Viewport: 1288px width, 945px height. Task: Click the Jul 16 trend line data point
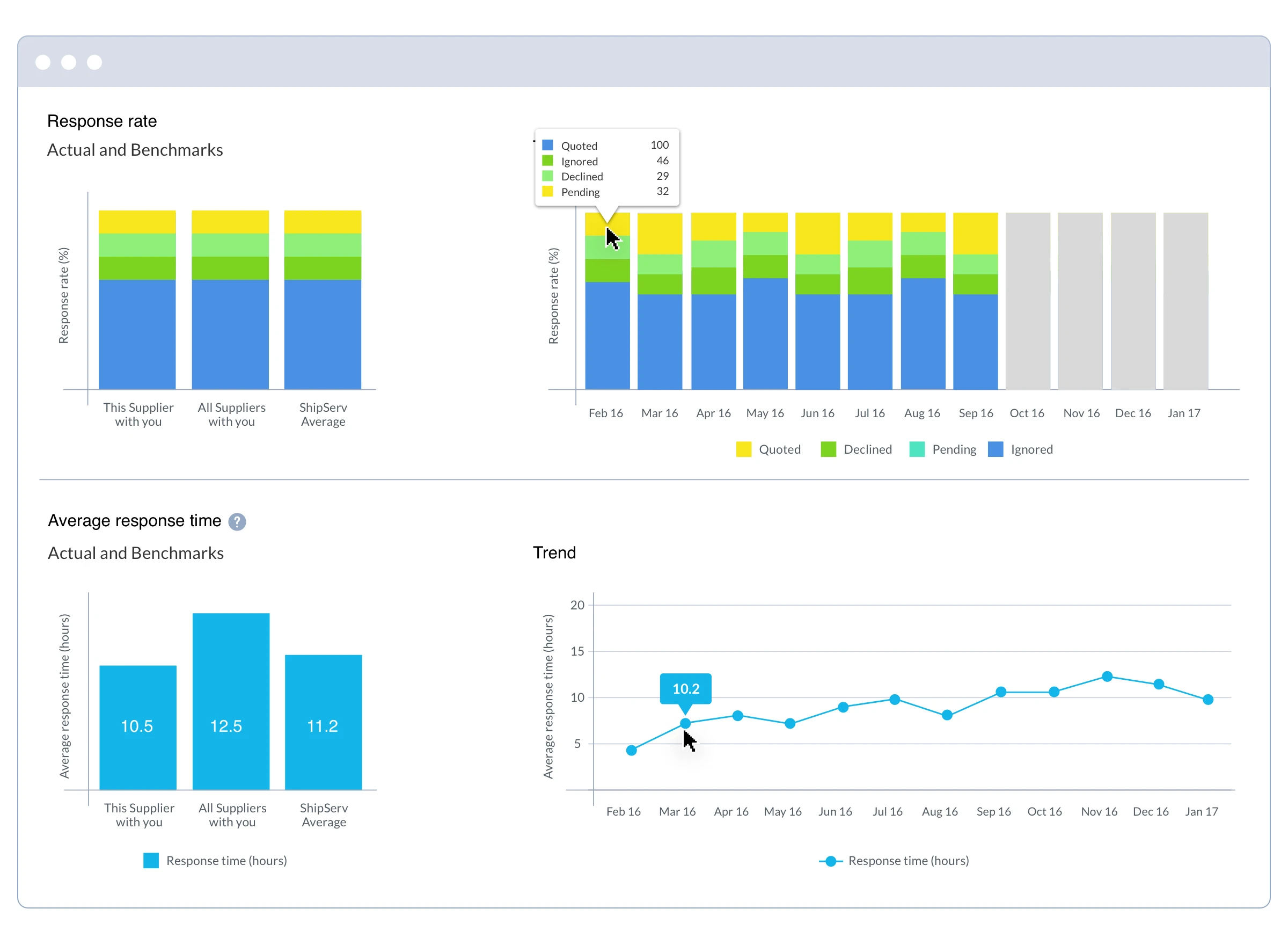coord(895,700)
